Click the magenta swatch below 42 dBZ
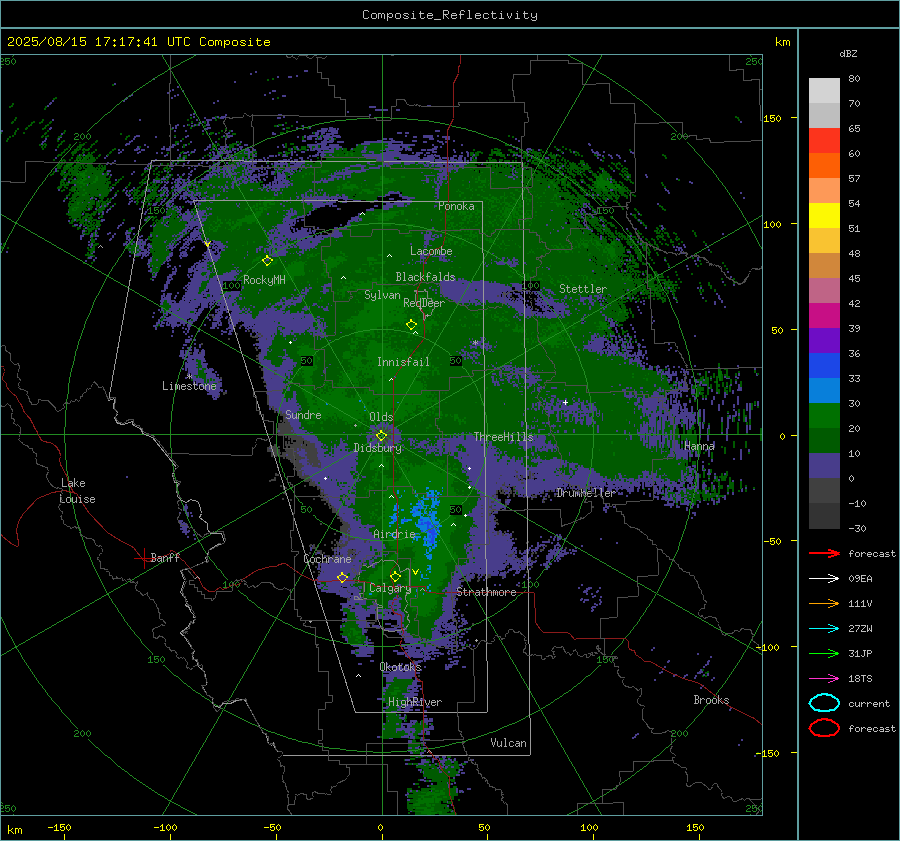The height and width of the screenshot is (841, 900). (x=824, y=316)
